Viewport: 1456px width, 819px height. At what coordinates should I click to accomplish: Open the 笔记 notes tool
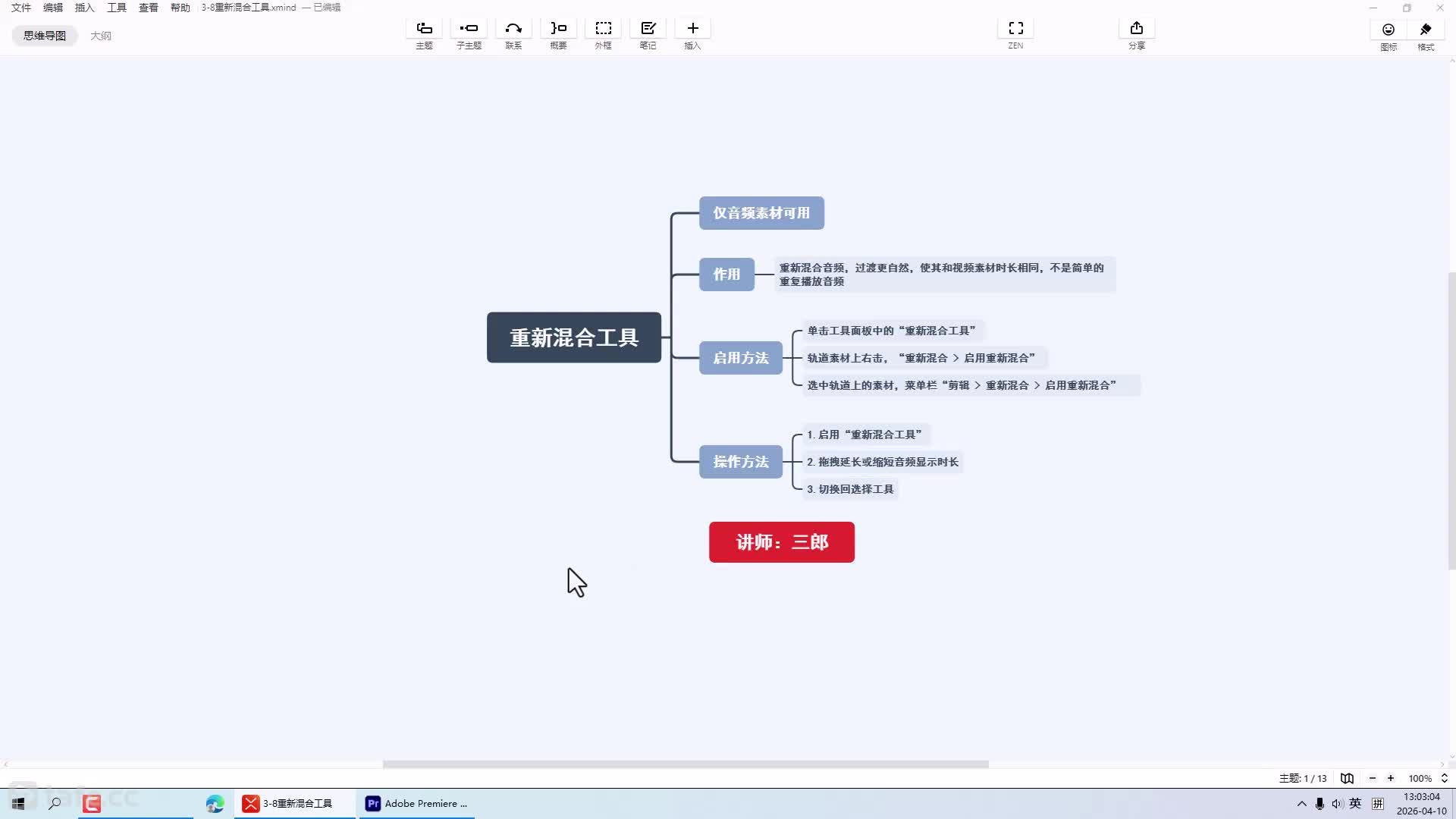pyautogui.click(x=648, y=34)
